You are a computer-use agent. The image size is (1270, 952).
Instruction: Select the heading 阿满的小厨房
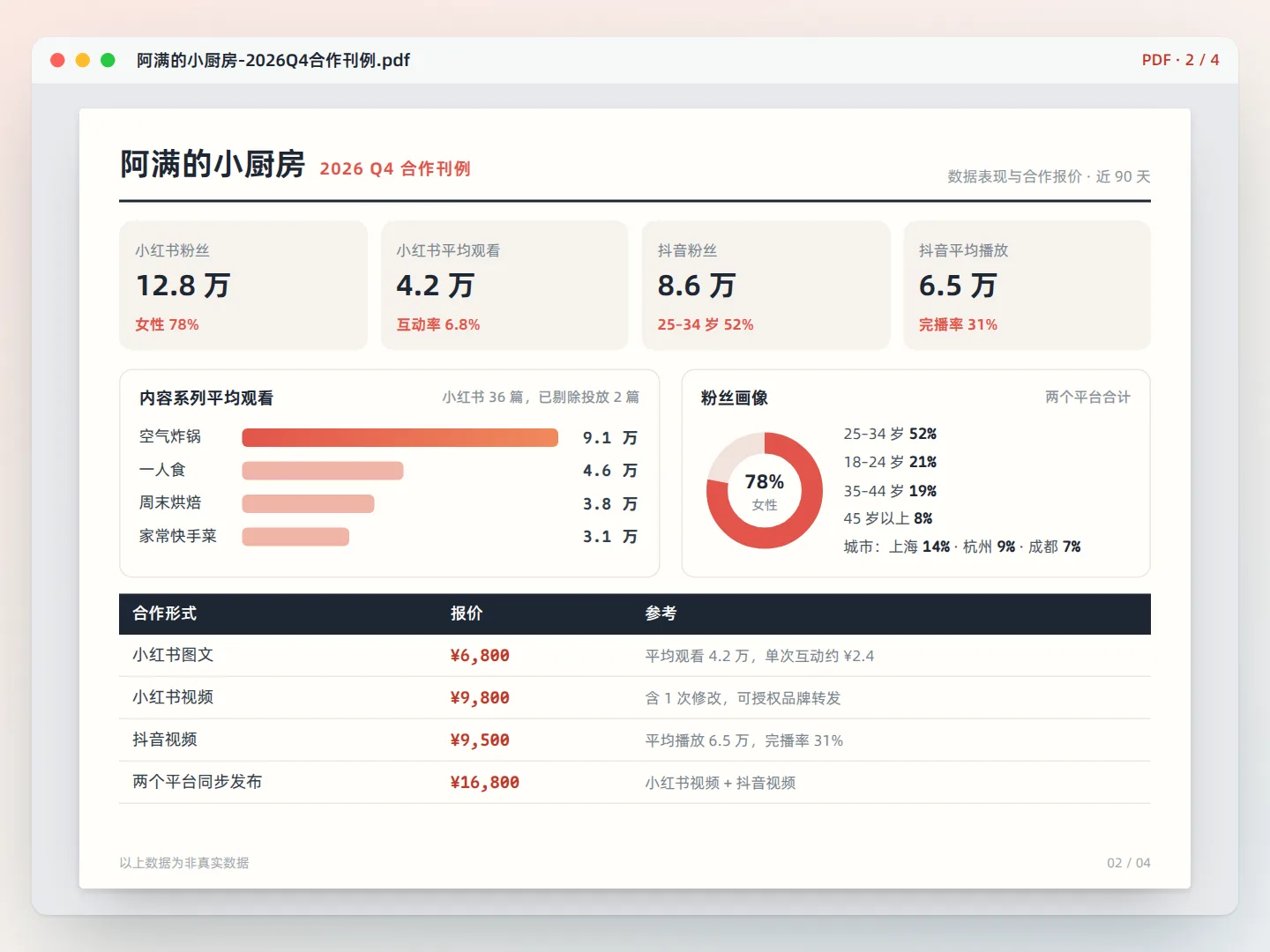(213, 164)
